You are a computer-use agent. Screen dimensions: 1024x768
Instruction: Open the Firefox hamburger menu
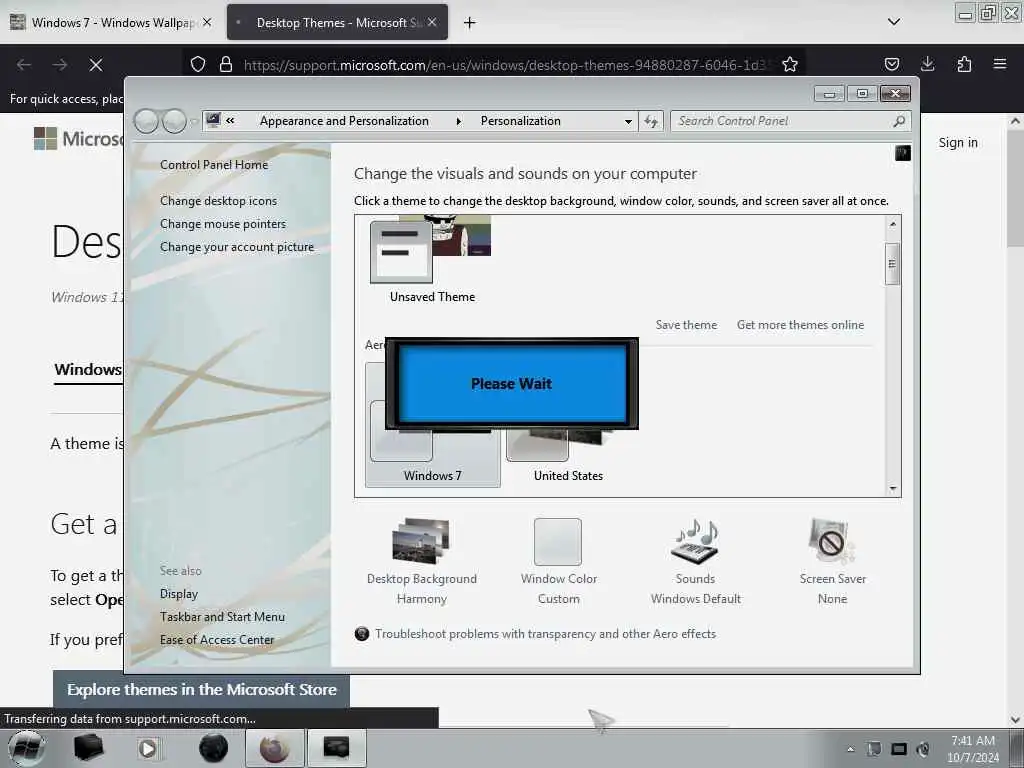click(1000, 64)
